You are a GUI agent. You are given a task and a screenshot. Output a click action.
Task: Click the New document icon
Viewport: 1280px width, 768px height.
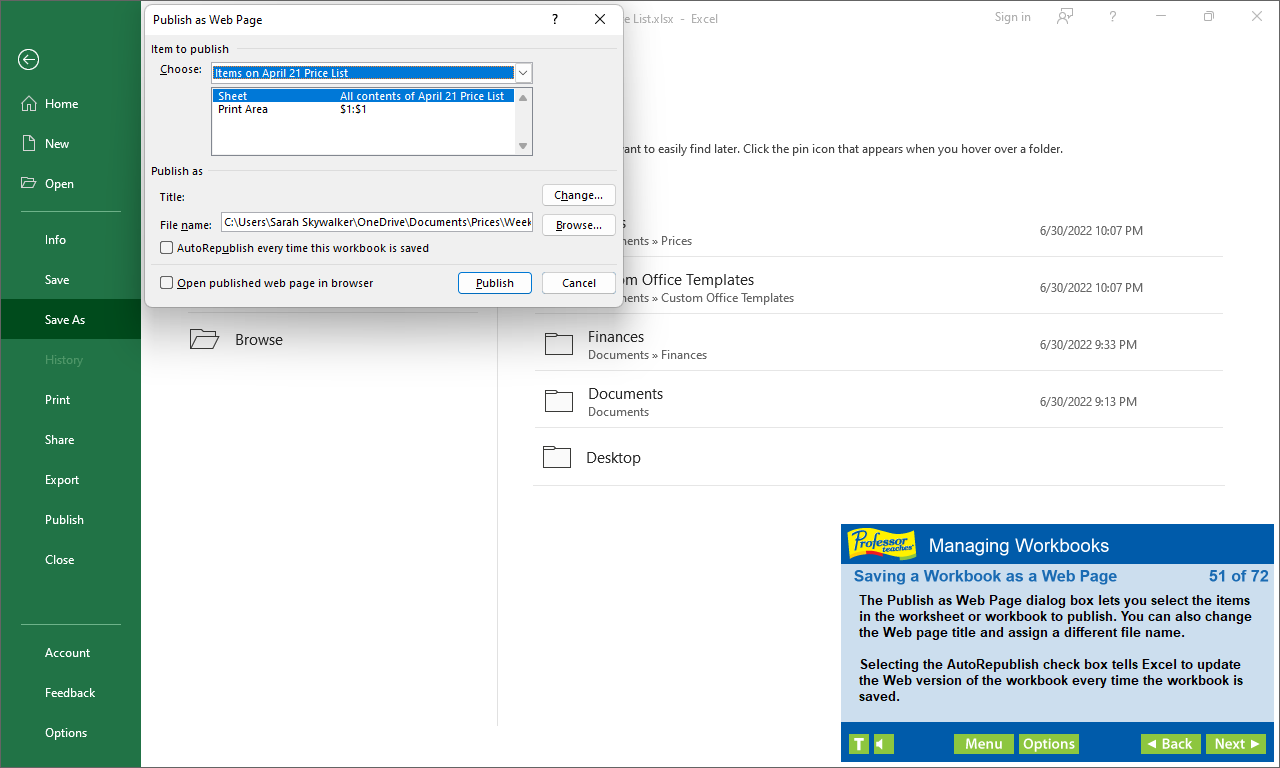(29, 144)
